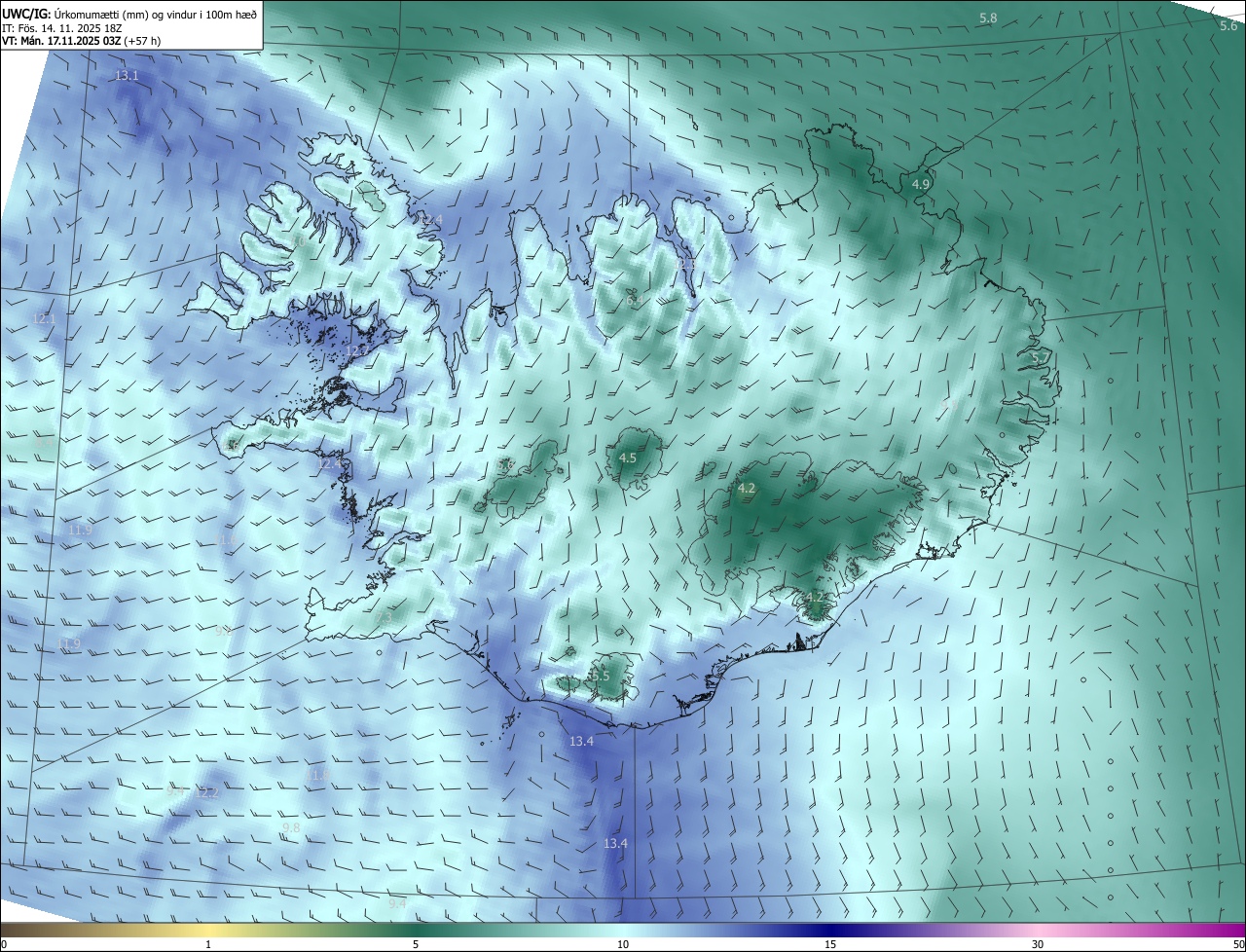
Task: Click the colorbar tick label 50
Action: [1238, 944]
